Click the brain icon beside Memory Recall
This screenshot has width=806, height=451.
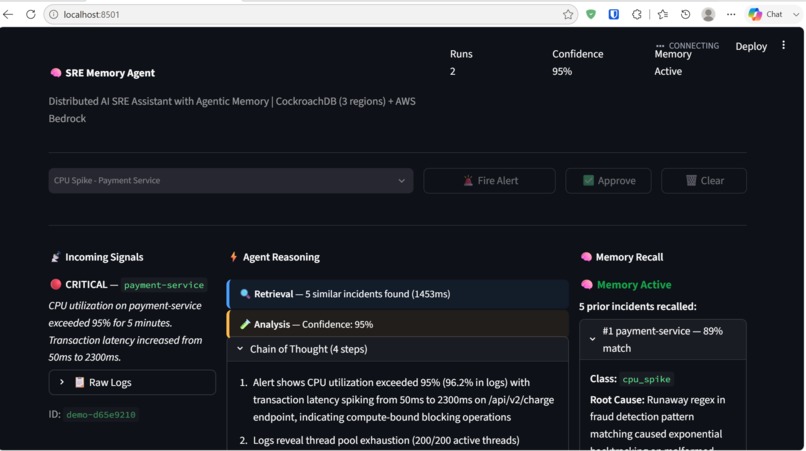coord(586,257)
